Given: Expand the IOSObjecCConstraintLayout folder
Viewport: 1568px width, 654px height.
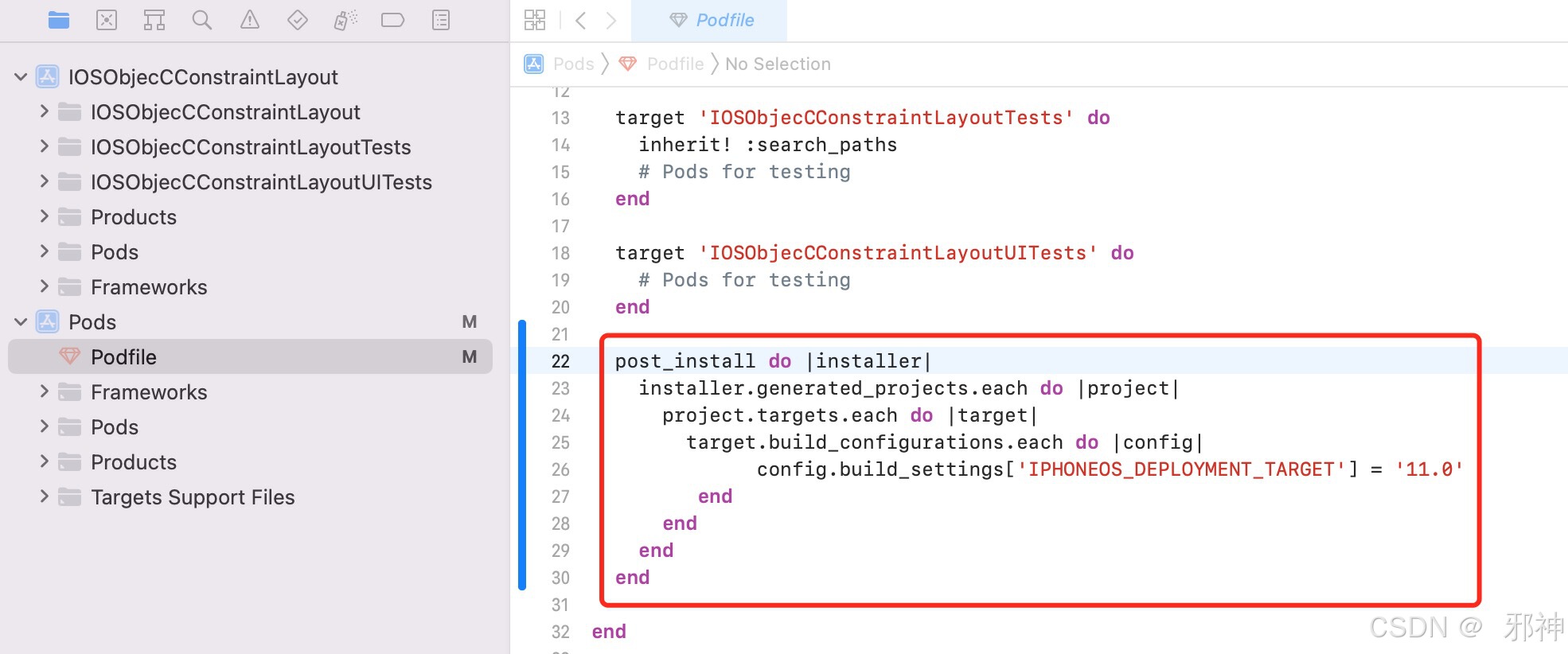Looking at the screenshot, I should tap(45, 111).
